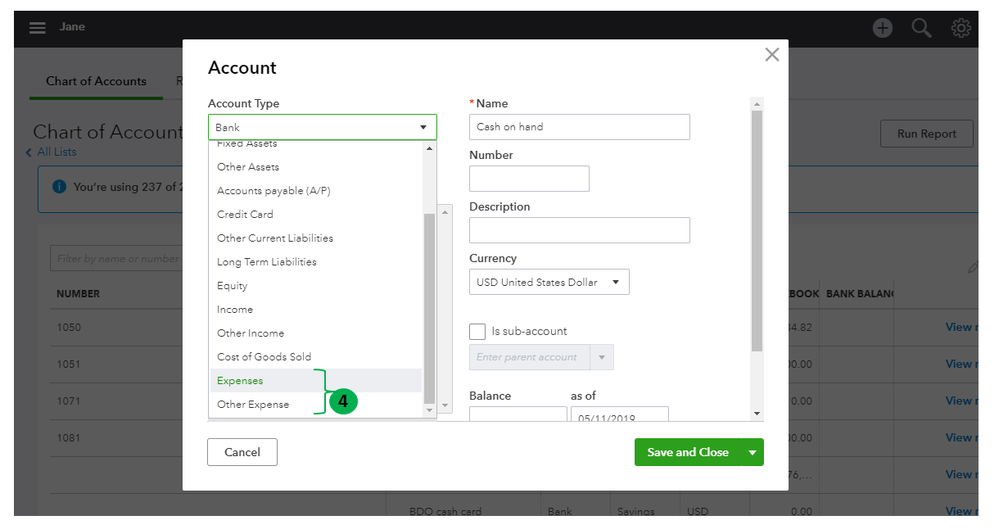Toggle the Is sub-account checkbox
This screenshot has height=530, width=999.
[477, 331]
